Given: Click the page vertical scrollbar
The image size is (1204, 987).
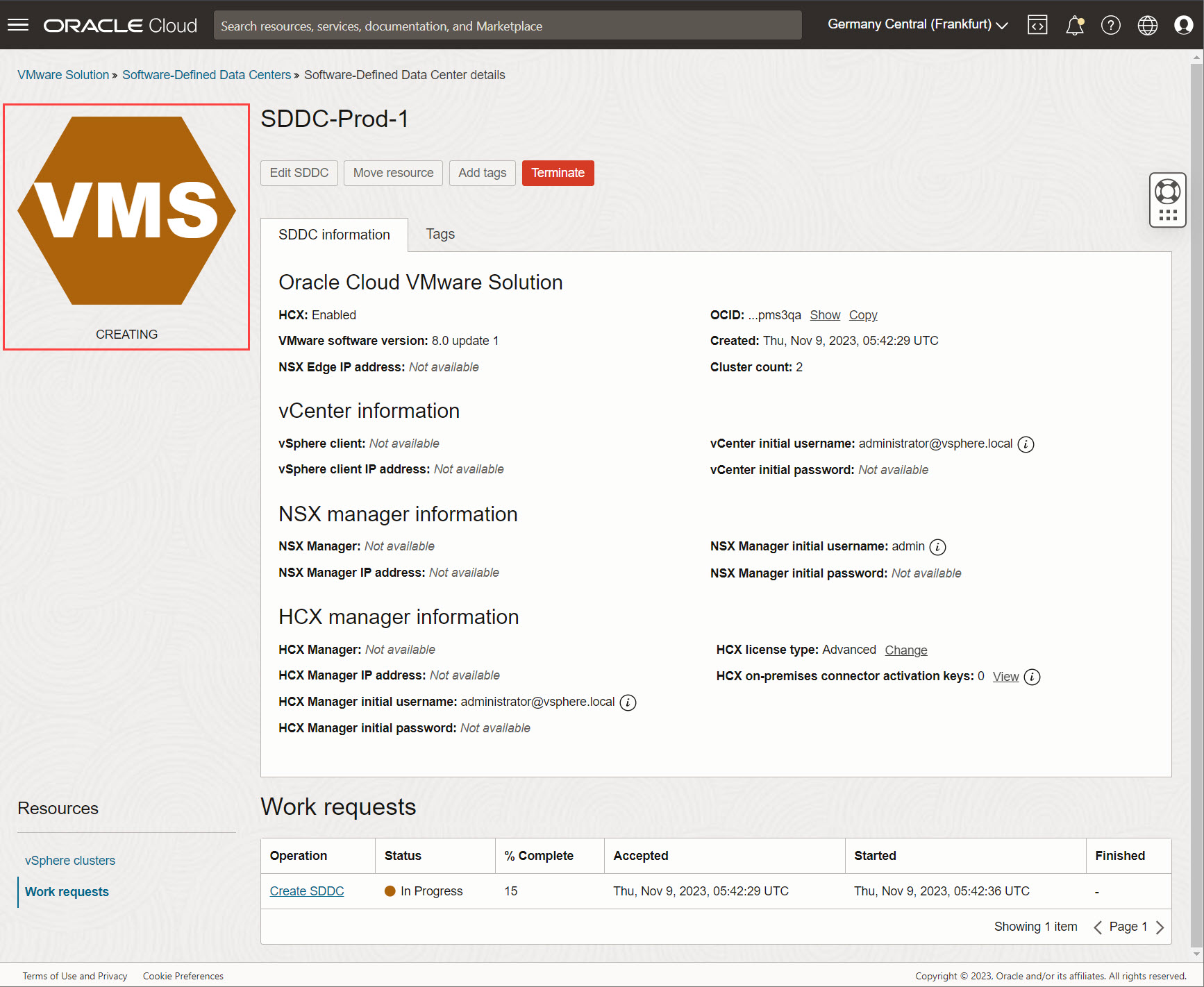Looking at the screenshot, I should [x=1197, y=505].
